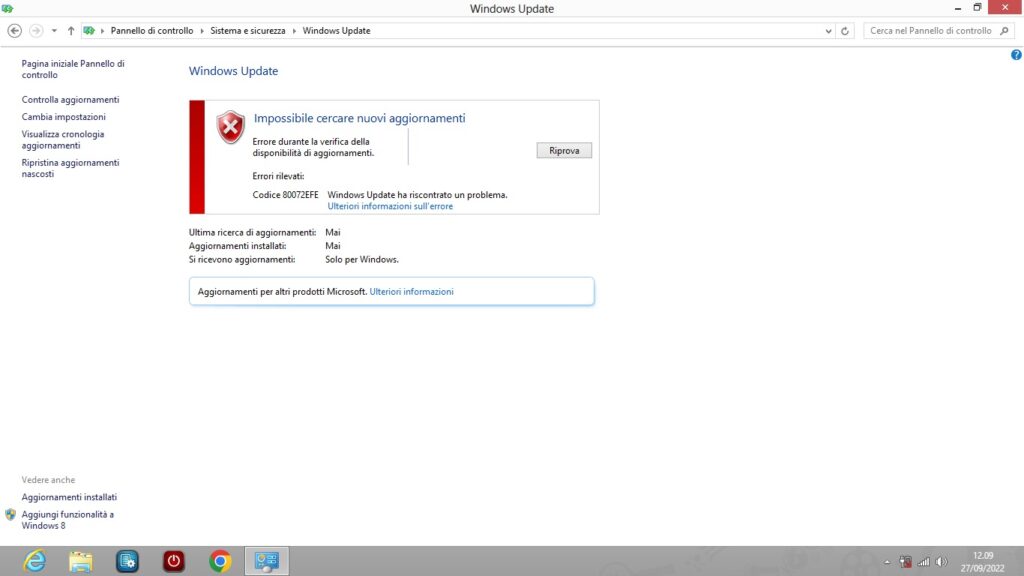This screenshot has height=576, width=1024.
Task: Click the Action Center flag tray icon
Action: [905, 562]
